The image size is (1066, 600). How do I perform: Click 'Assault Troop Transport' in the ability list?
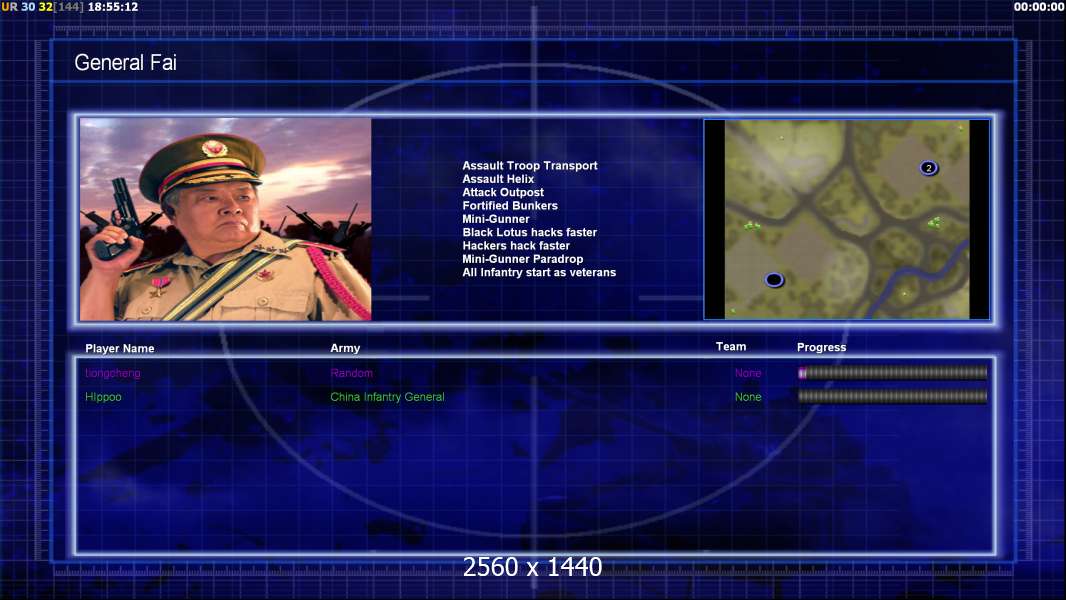530,165
